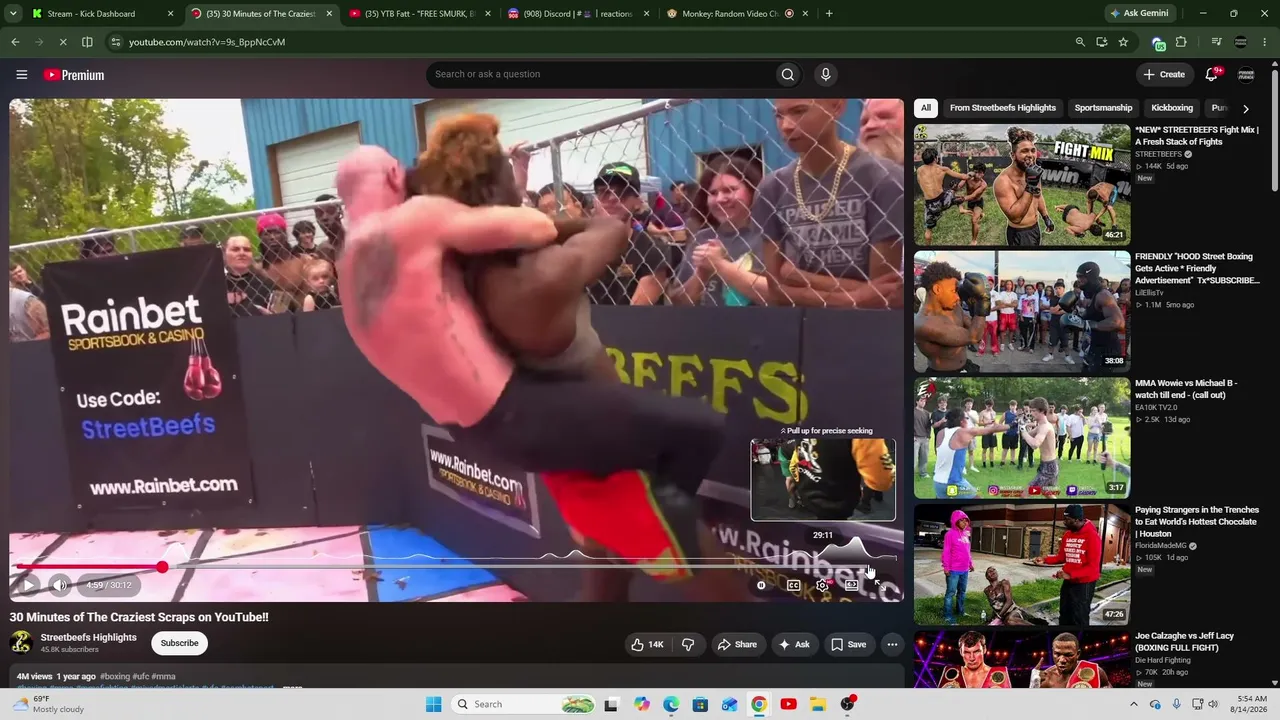Toggle autoplay switch in player

(762, 585)
